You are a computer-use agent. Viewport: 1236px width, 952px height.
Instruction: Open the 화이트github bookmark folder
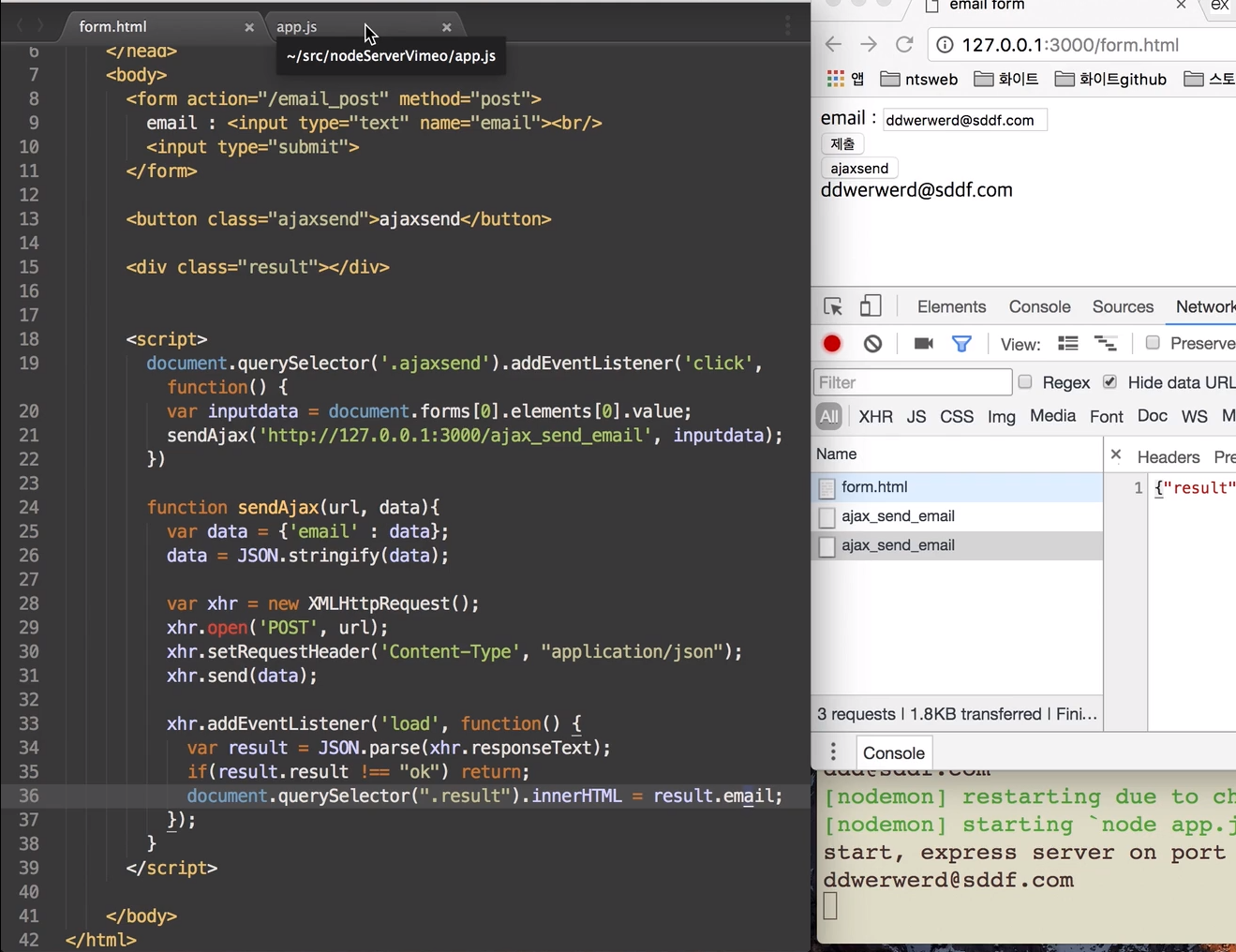coord(1110,79)
